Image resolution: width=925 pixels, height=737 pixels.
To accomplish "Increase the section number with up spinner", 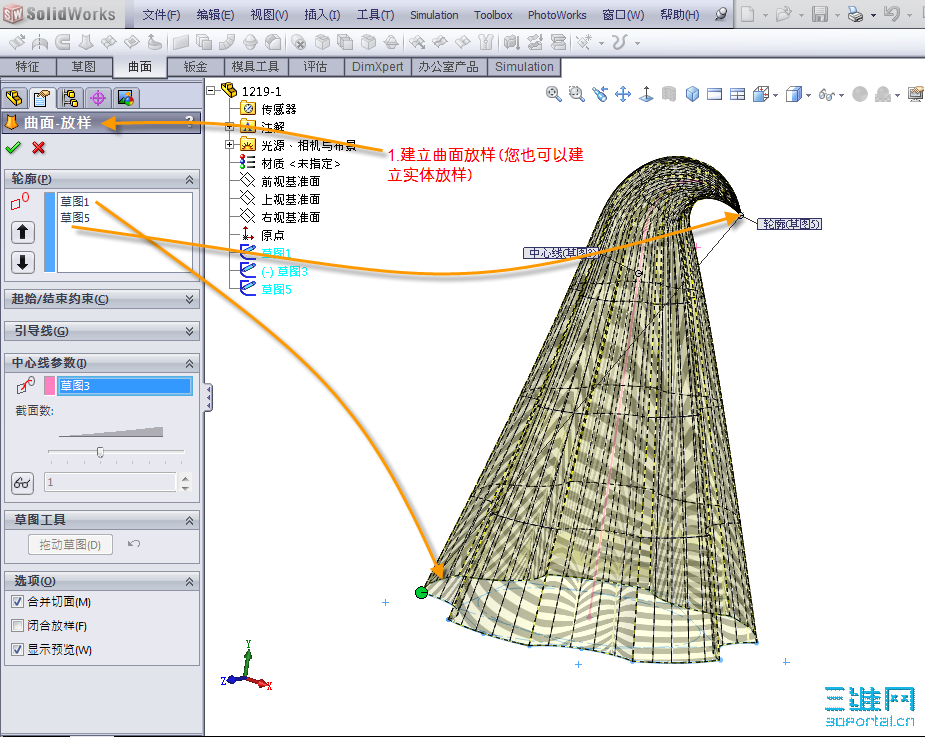I will (x=186, y=478).
